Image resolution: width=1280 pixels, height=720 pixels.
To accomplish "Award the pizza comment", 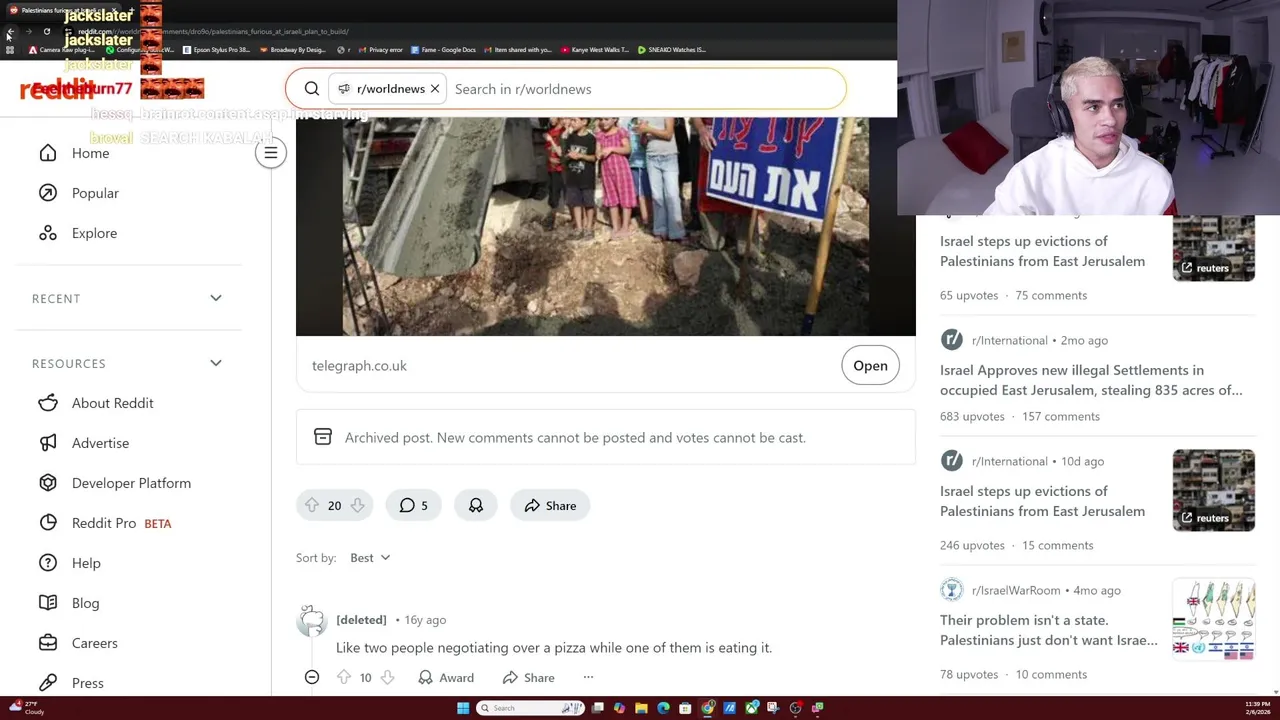I will [x=446, y=678].
